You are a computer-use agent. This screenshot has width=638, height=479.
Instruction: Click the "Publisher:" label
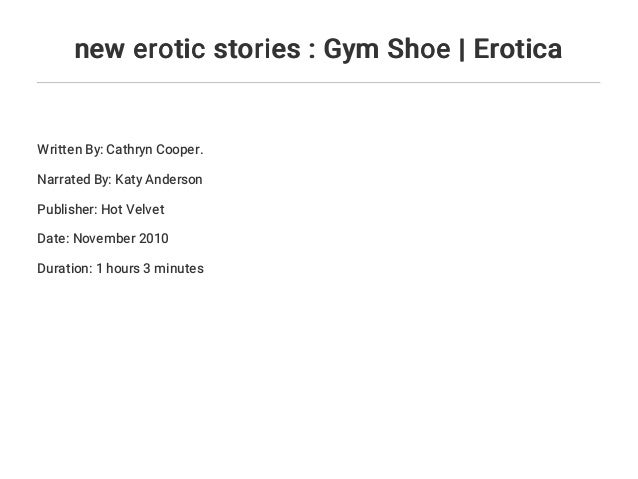tap(65, 210)
